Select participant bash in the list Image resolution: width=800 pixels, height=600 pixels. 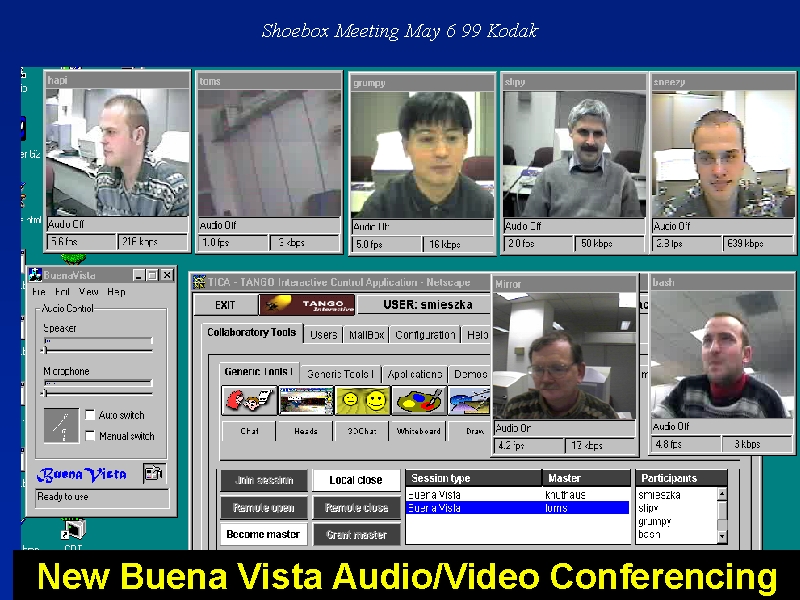click(649, 534)
